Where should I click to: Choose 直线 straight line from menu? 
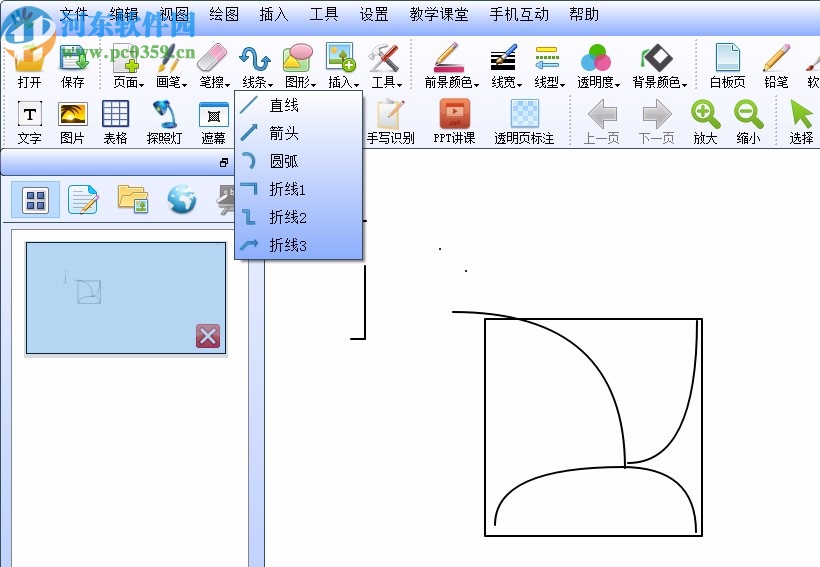299,106
